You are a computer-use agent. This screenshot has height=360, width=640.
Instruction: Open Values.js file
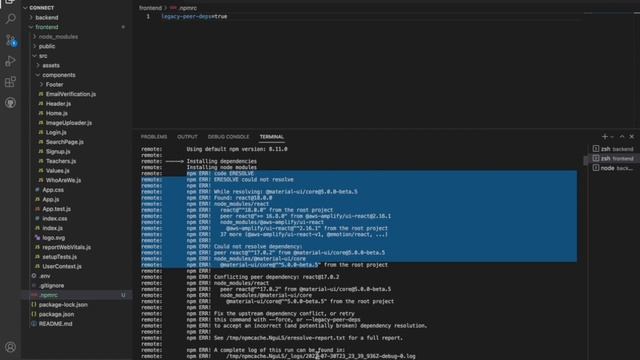57,171
